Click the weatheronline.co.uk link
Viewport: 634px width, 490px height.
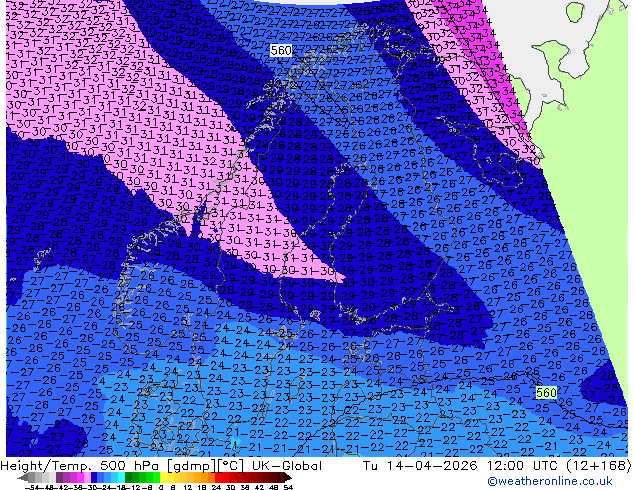tap(550, 481)
